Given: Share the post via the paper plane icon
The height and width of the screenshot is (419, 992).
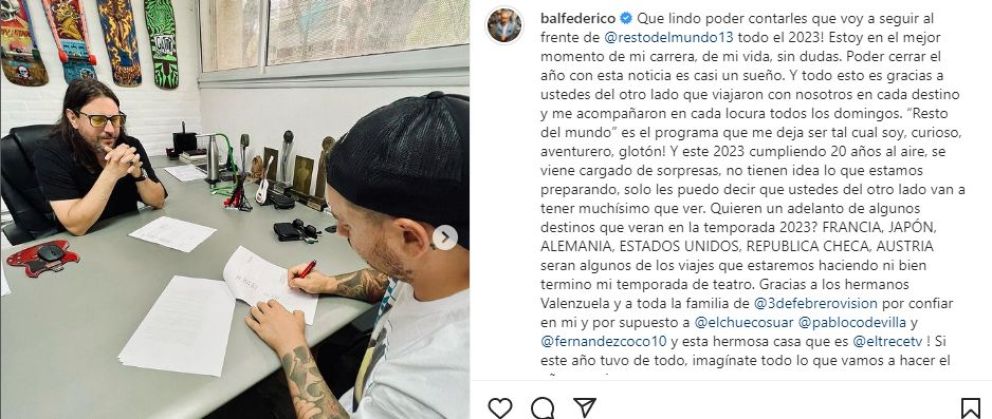Looking at the screenshot, I should click(585, 407).
